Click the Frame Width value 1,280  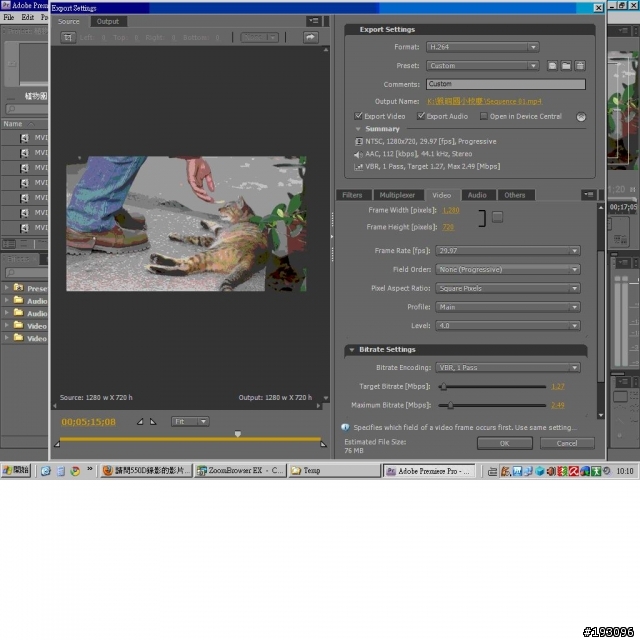(x=451, y=210)
